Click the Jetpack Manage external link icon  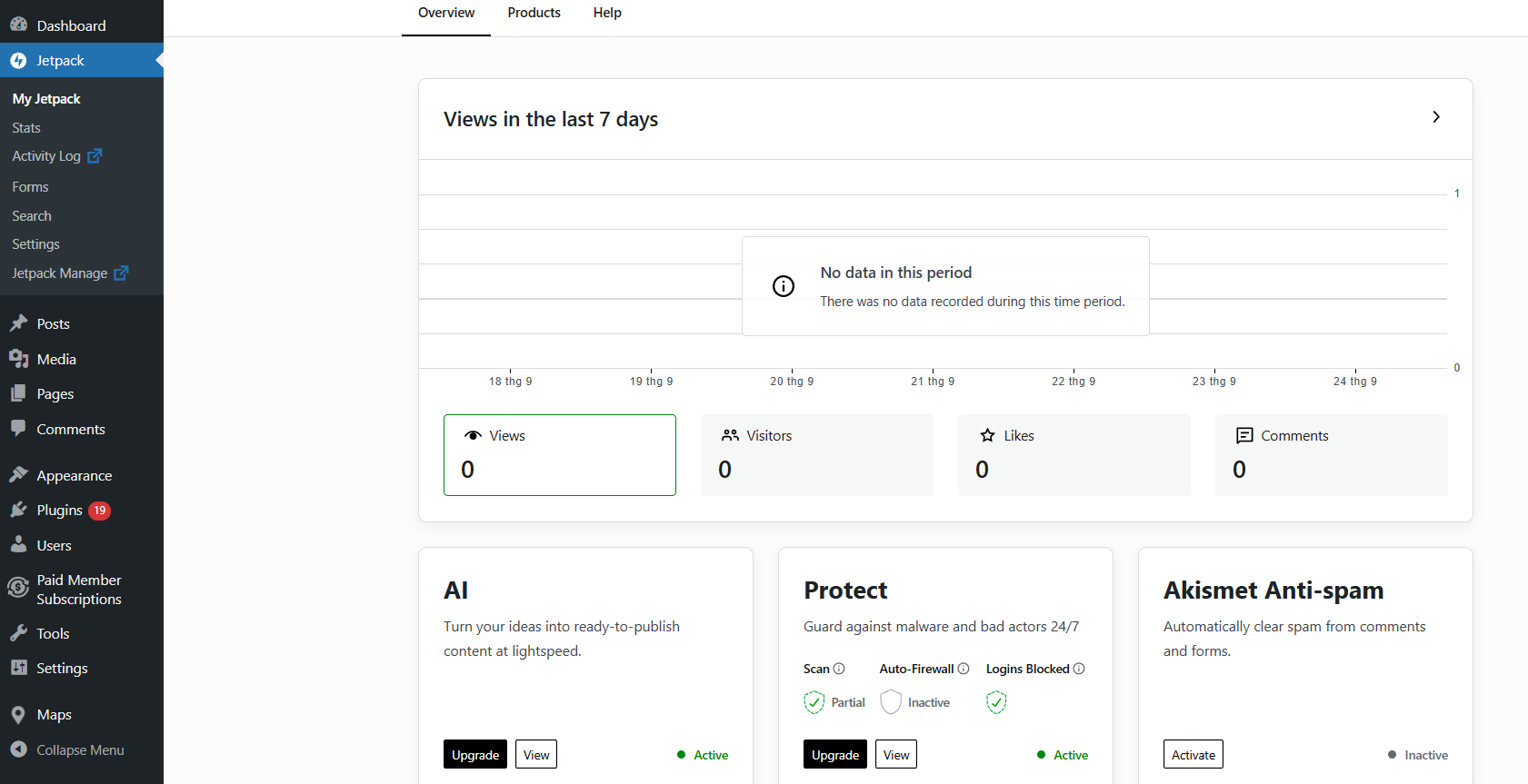pos(121,273)
